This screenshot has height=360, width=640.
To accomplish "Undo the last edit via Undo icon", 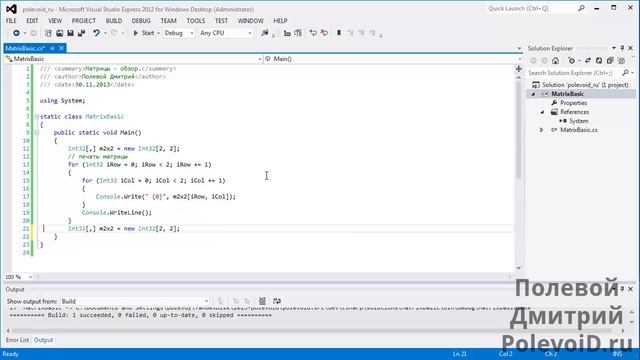I will coord(96,33).
